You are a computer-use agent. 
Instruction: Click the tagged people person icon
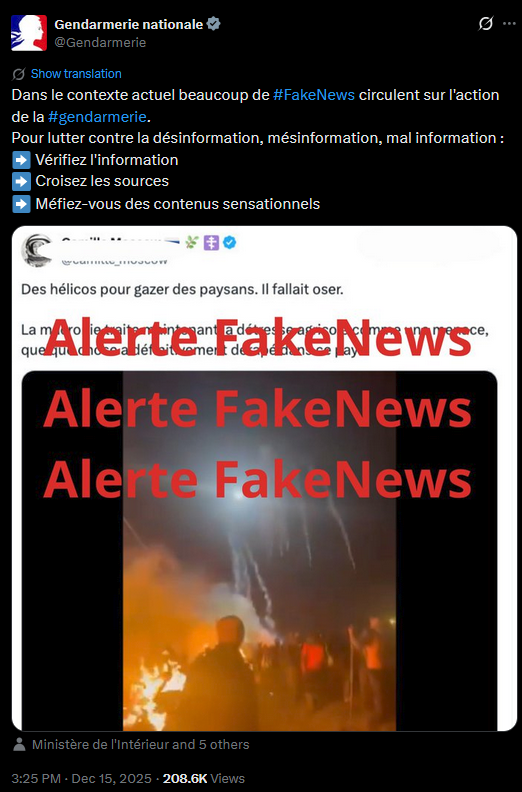click(x=19, y=745)
